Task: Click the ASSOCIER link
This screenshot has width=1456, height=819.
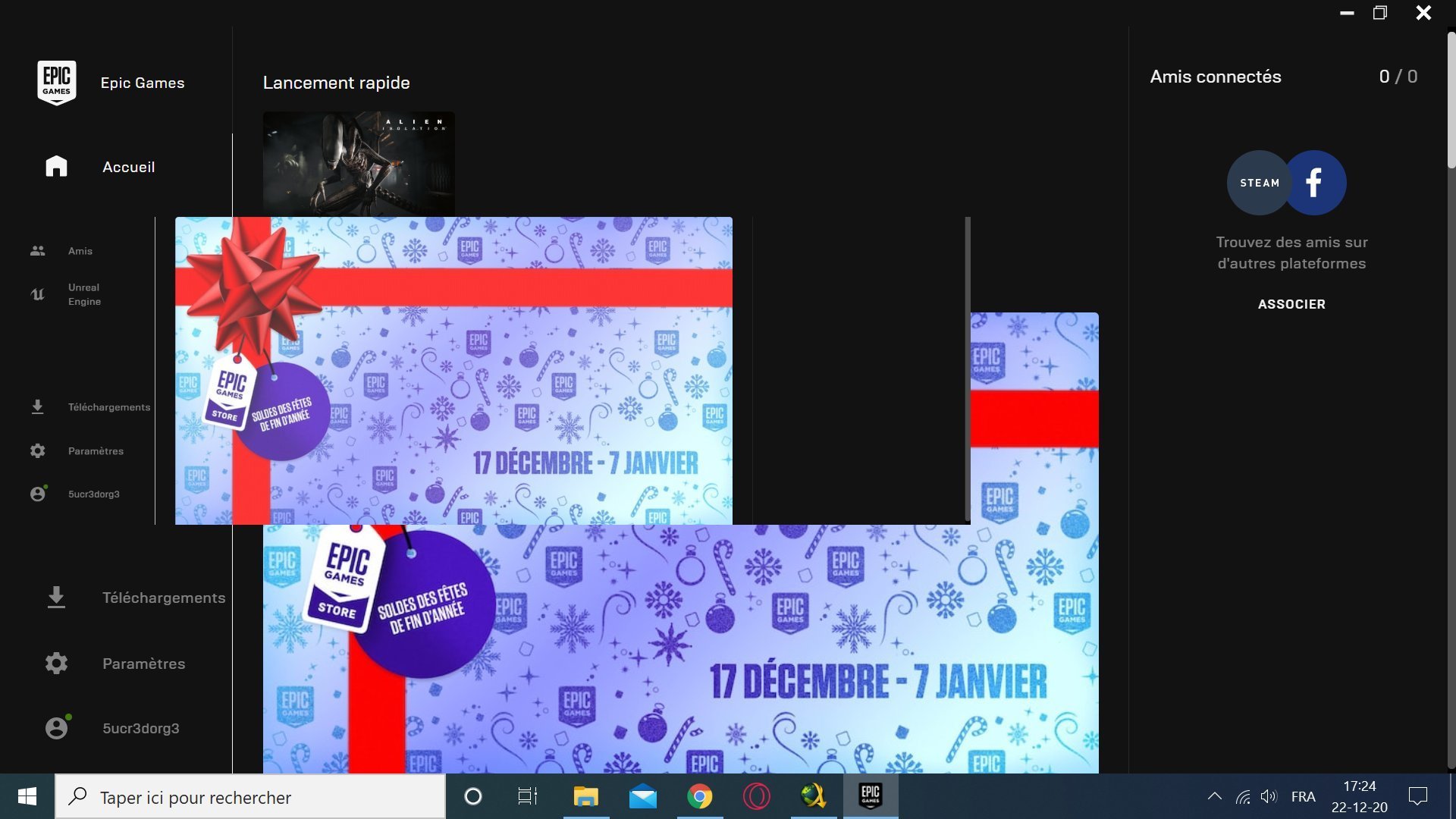Action: (1291, 304)
